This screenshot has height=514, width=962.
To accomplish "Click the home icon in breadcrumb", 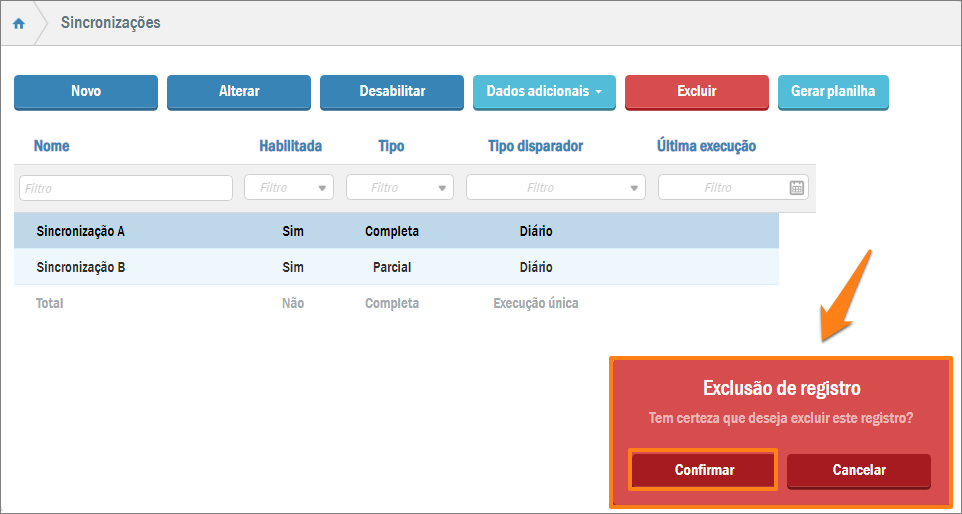I will (x=18, y=23).
